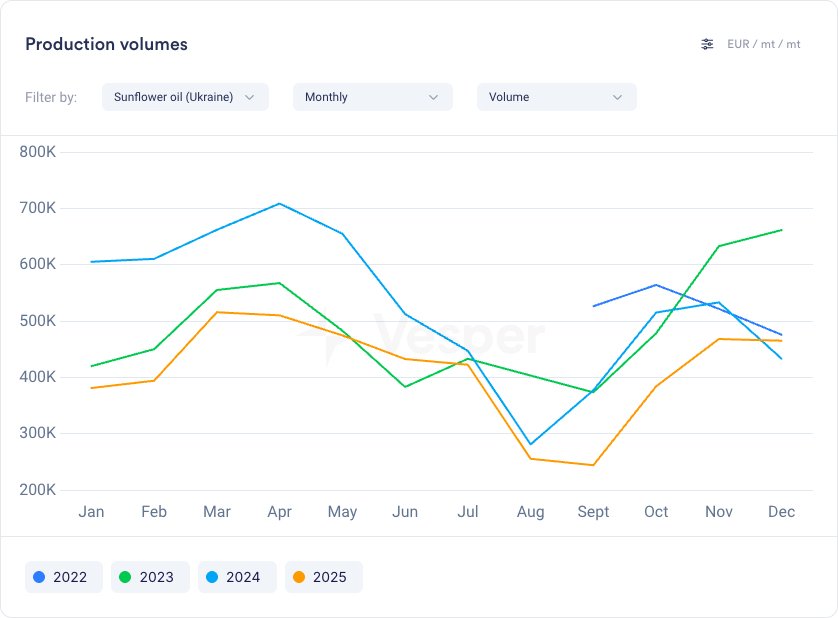838x618 pixels.
Task: Click the EUR / mt / mt units label
Action: click(x=764, y=44)
